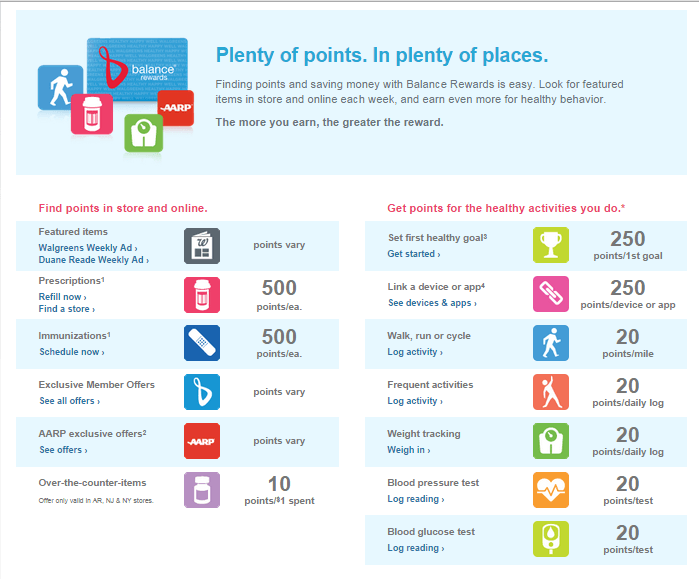Open See devices & apps link

[432, 303]
